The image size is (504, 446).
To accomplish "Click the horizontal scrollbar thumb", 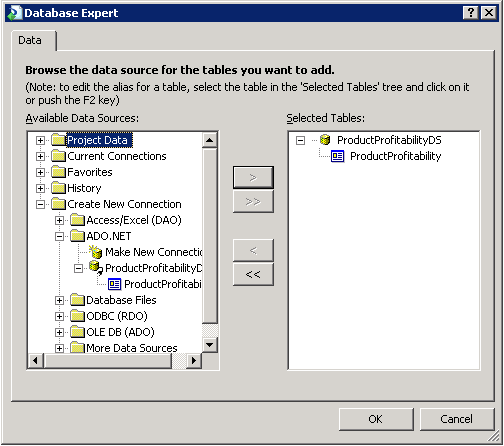I will pyautogui.click(x=108, y=361).
